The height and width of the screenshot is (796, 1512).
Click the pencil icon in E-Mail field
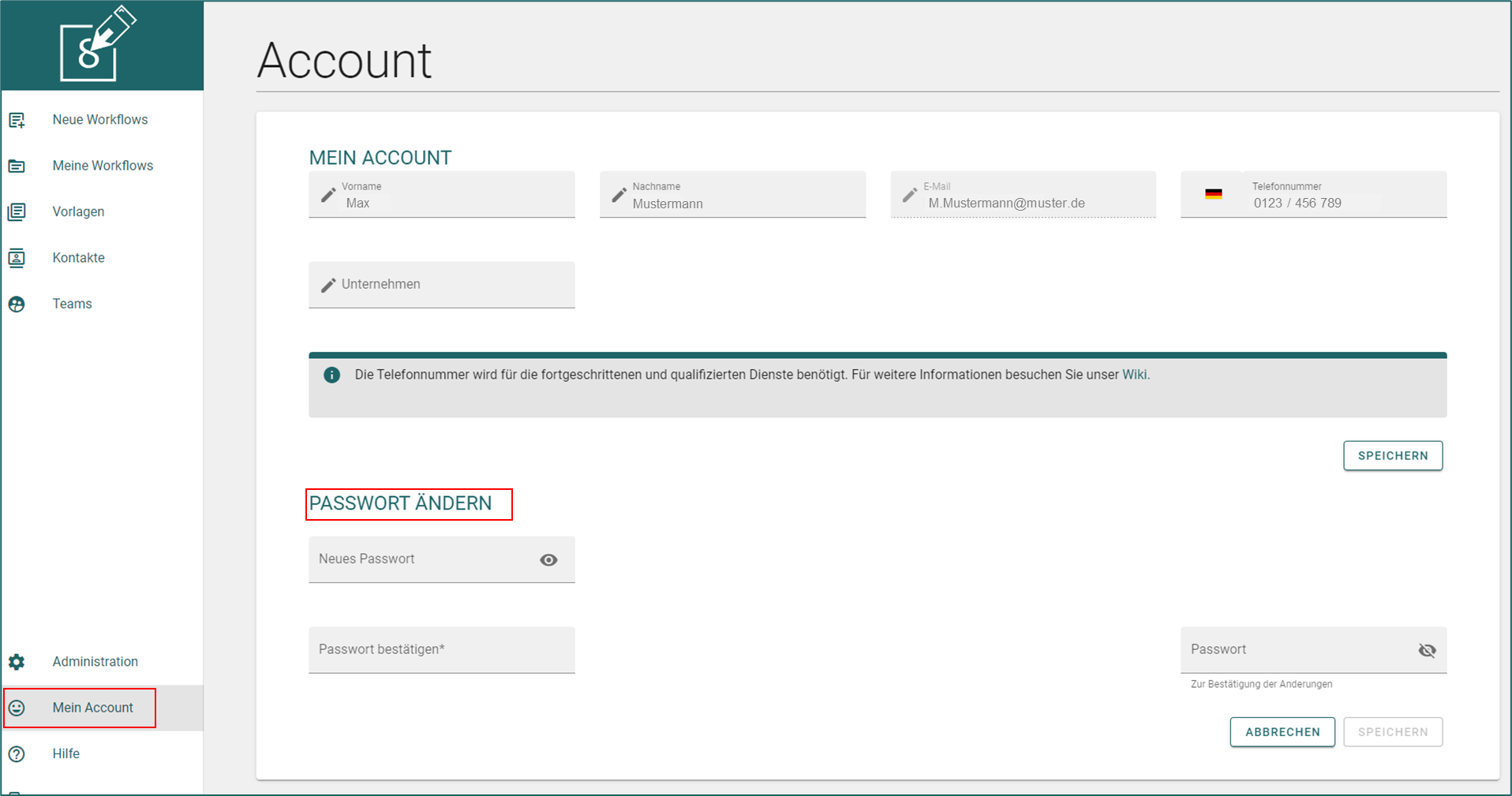coord(909,195)
